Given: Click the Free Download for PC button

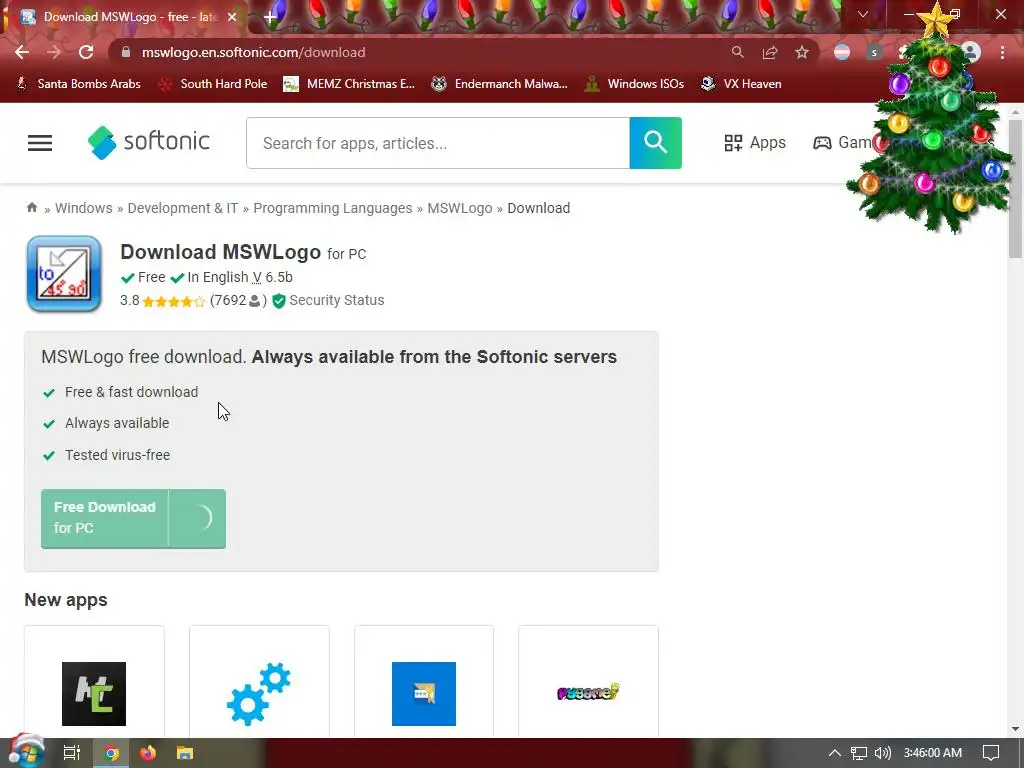Looking at the screenshot, I should (133, 519).
